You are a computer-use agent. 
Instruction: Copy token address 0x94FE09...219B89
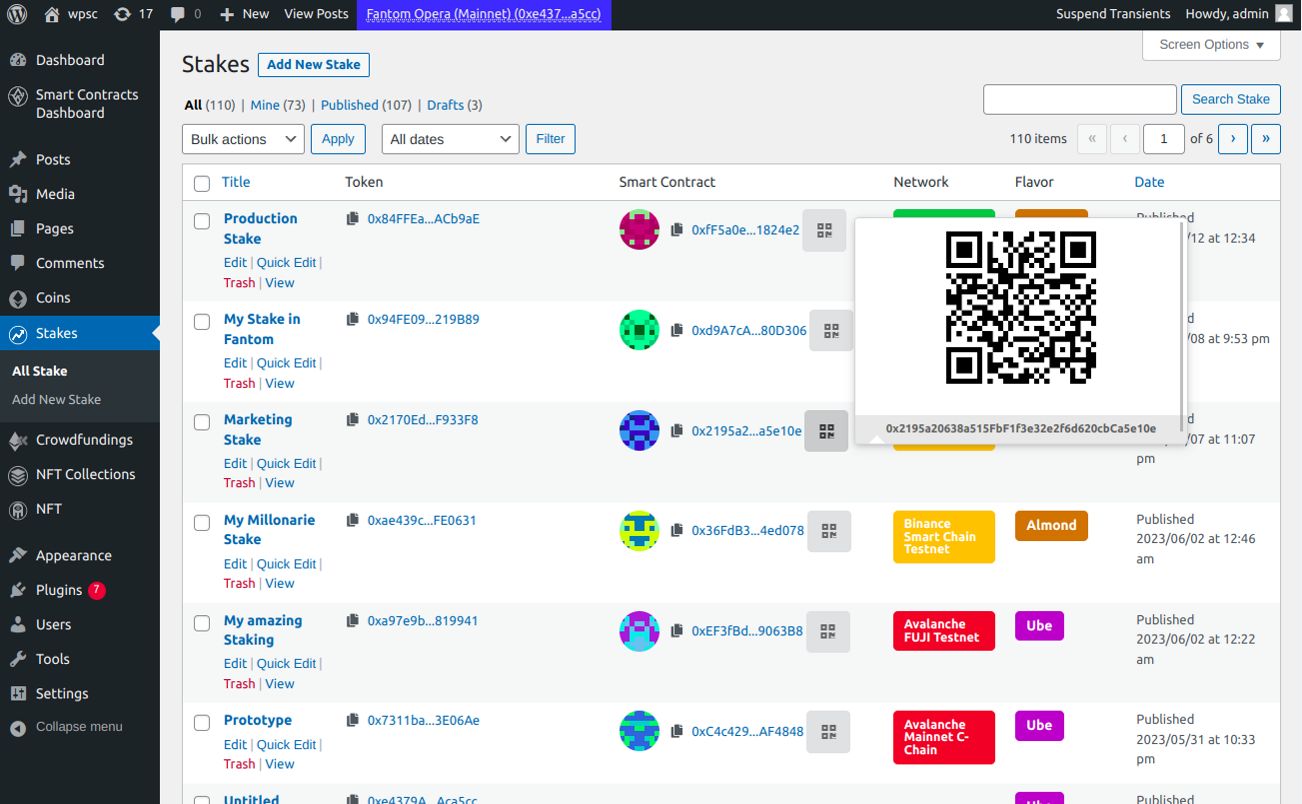[352, 319]
